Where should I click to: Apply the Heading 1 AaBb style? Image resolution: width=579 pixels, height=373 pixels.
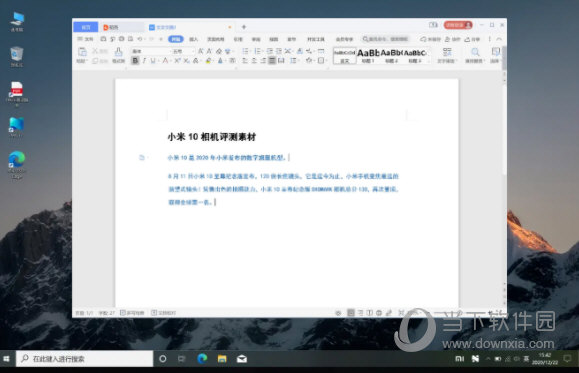(x=368, y=56)
